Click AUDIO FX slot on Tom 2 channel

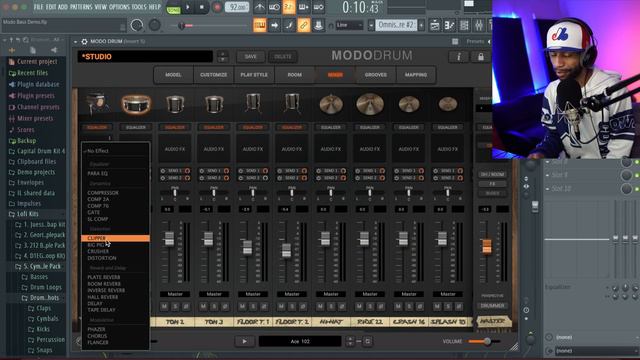(x=213, y=149)
